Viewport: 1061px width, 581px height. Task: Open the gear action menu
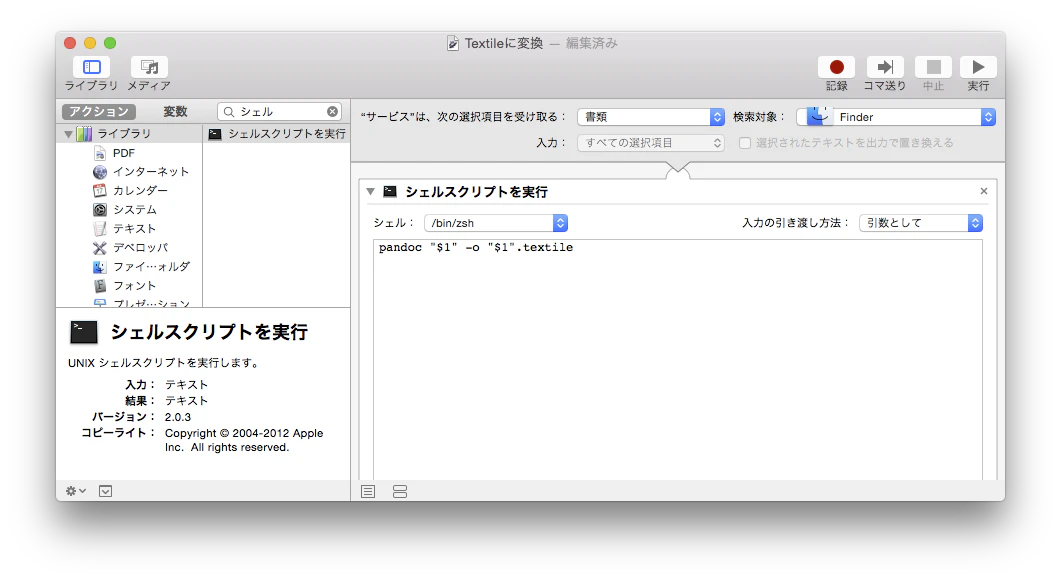tap(75, 491)
